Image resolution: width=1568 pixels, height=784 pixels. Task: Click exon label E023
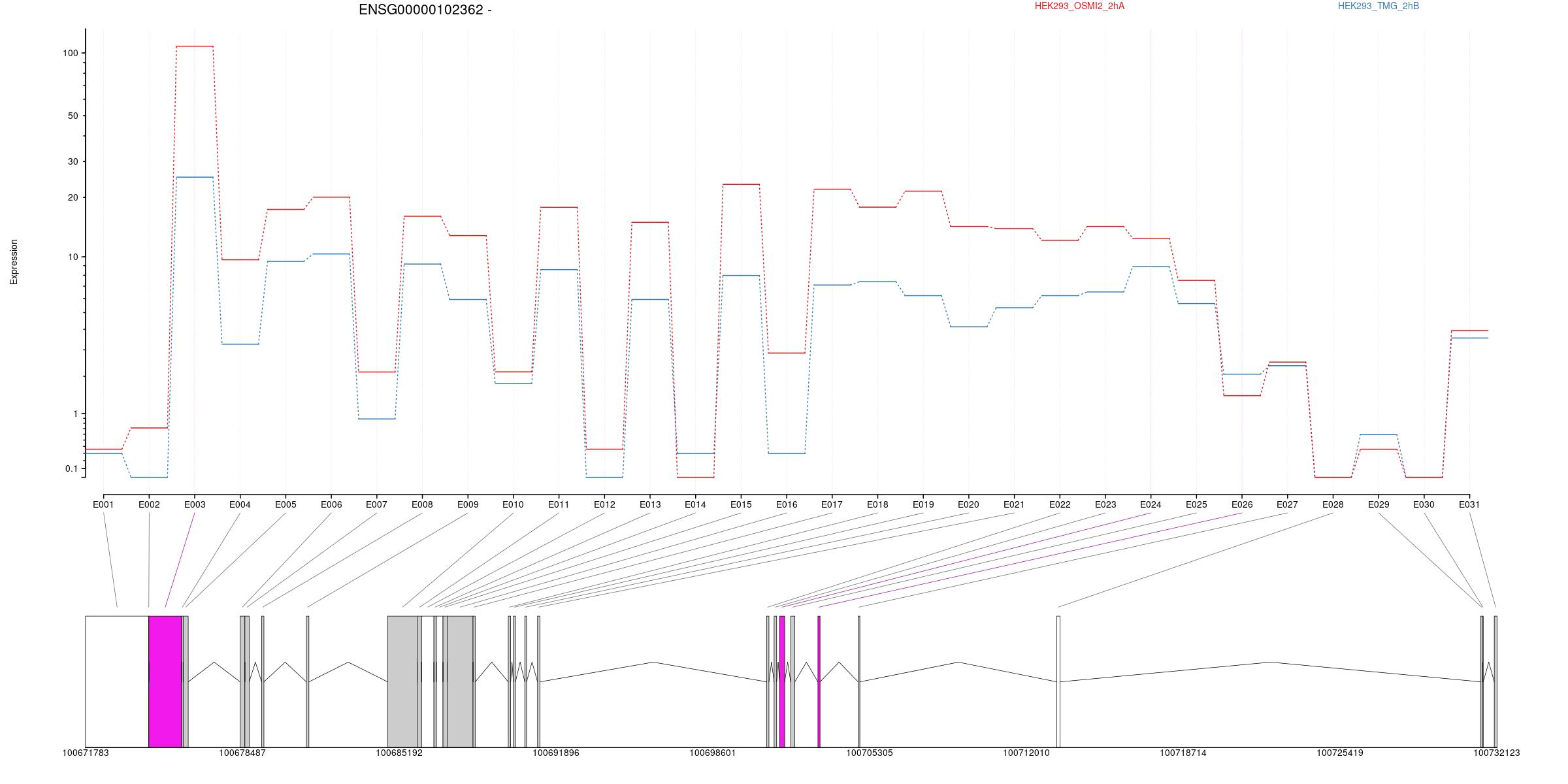point(1105,505)
